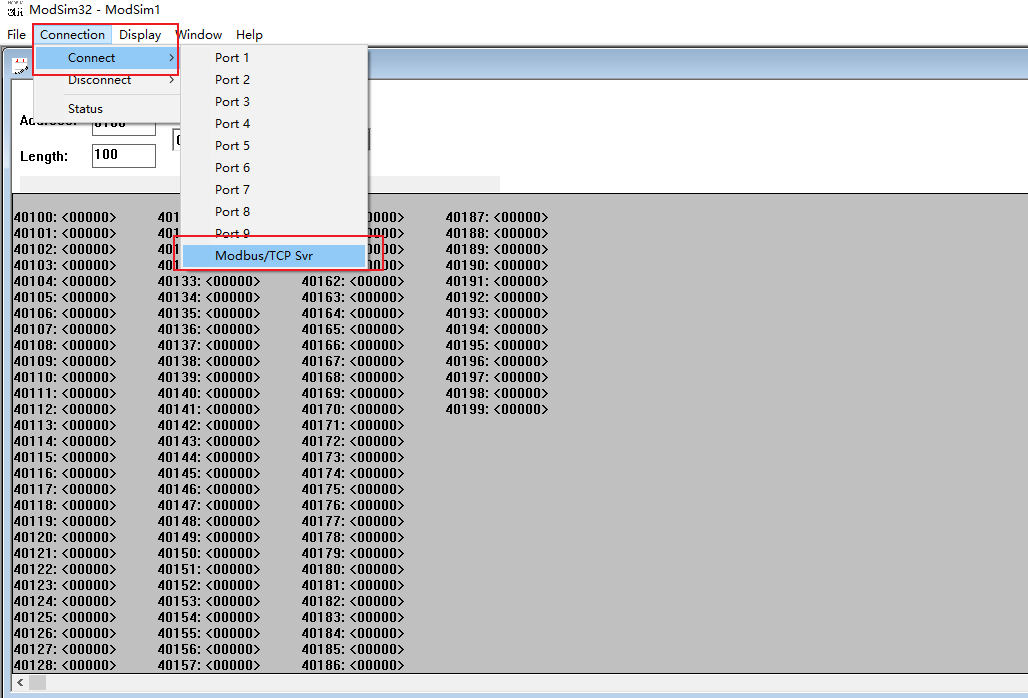
Task: Pick Port 5 in the submenu
Action: (x=232, y=146)
